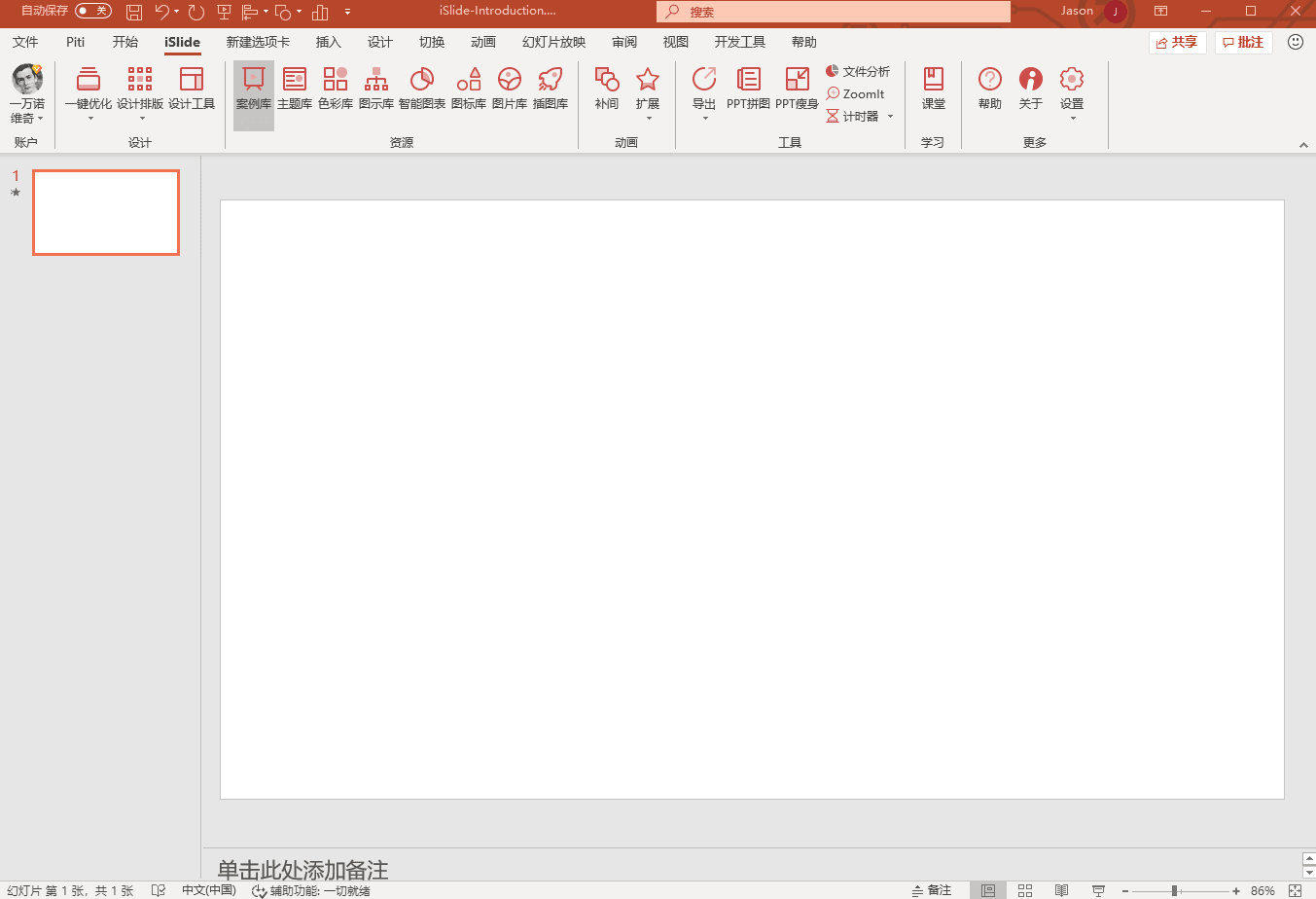Select slide 1 thumbnail
The image size is (1316, 899).
click(x=106, y=212)
